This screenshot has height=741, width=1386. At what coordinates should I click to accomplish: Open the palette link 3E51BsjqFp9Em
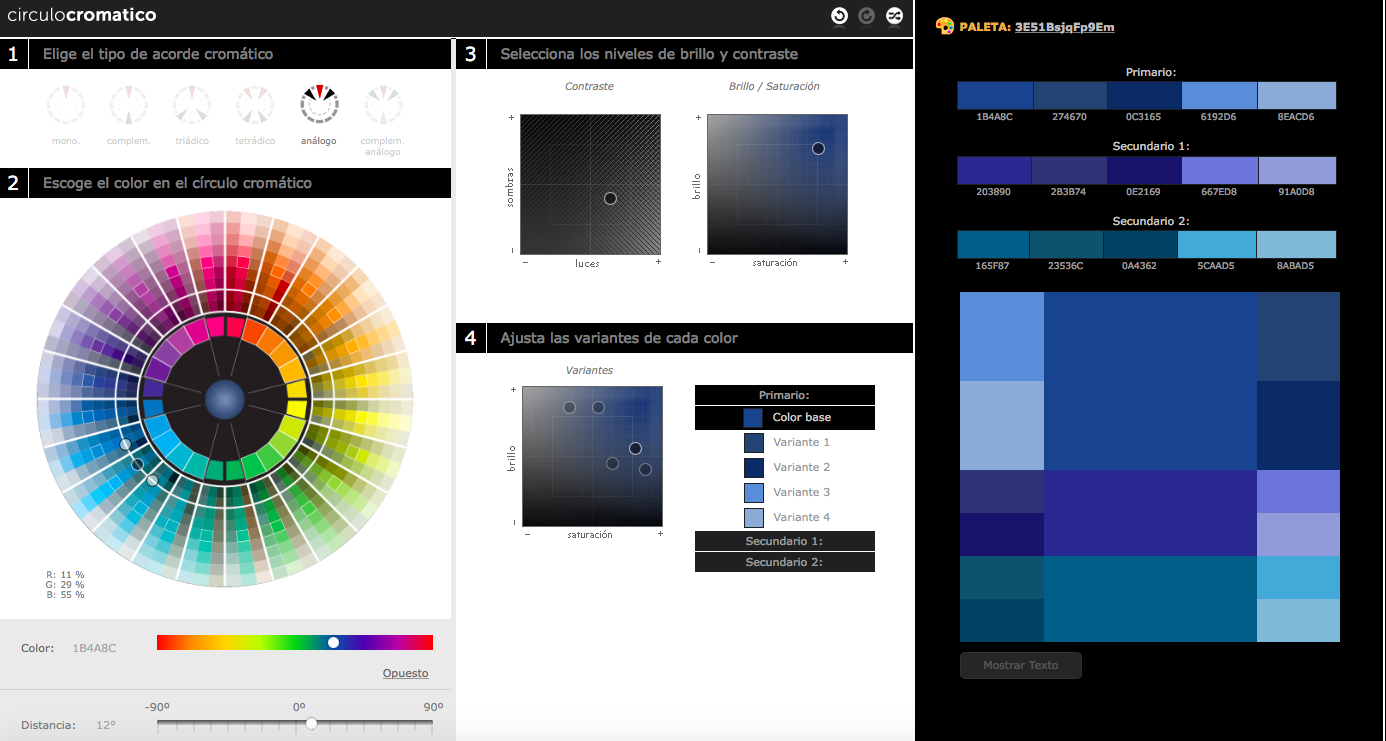1064,27
